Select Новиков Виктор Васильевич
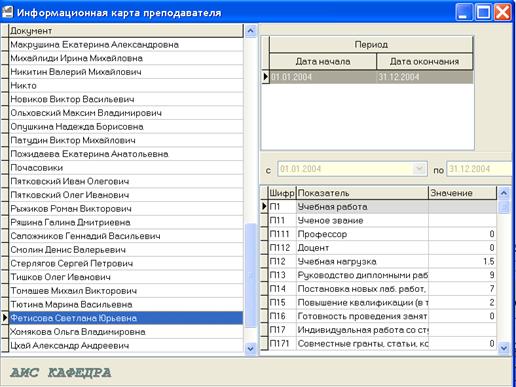This screenshot has height=387, width=516. click(x=126, y=99)
